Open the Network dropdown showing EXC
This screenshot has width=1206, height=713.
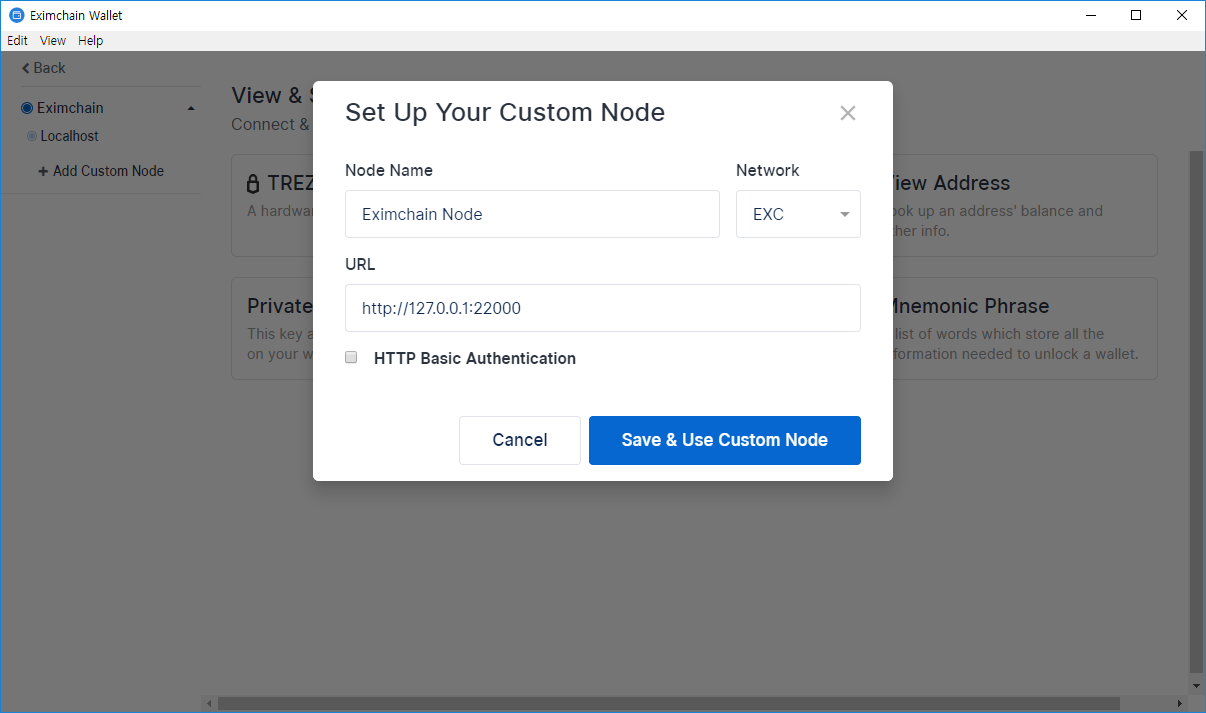click(798, 214)
